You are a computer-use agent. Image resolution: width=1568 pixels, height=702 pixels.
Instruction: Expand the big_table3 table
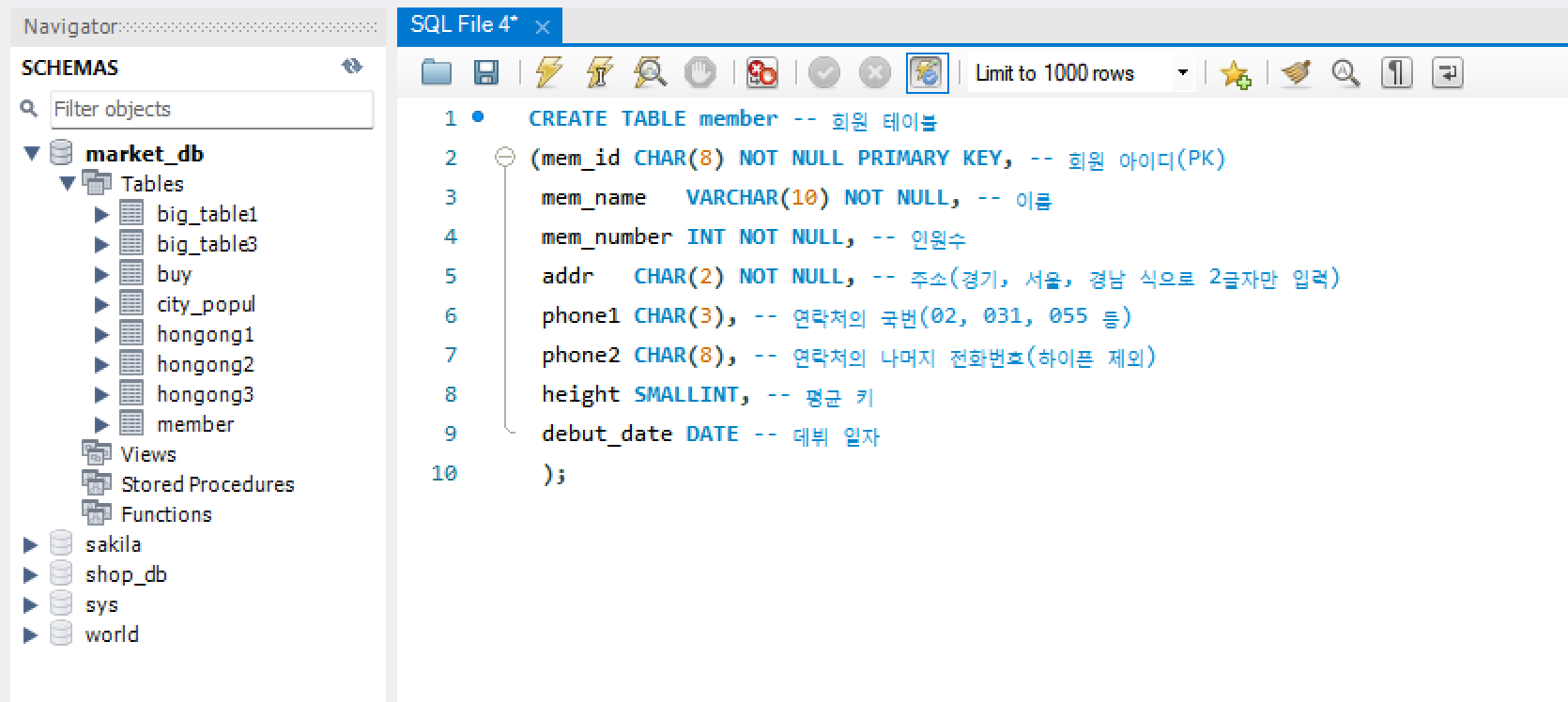[x=102, y=244]
